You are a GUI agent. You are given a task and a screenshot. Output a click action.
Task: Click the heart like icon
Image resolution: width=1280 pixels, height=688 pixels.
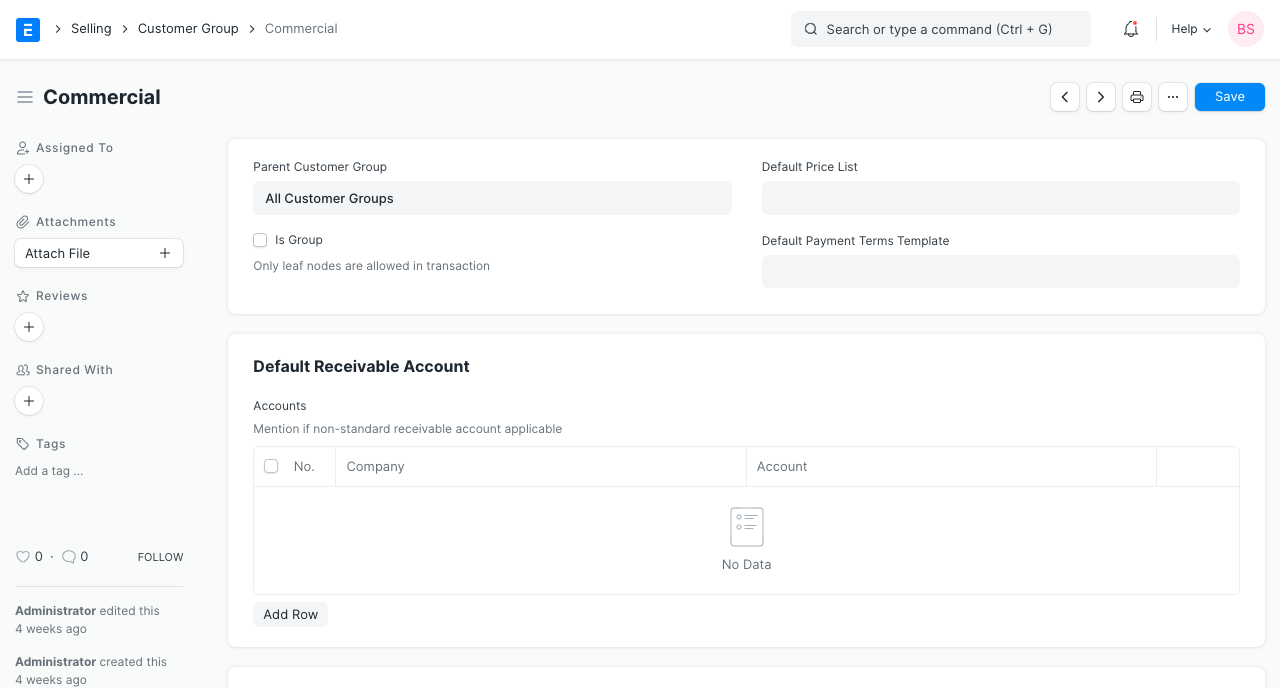coord(23,557)
